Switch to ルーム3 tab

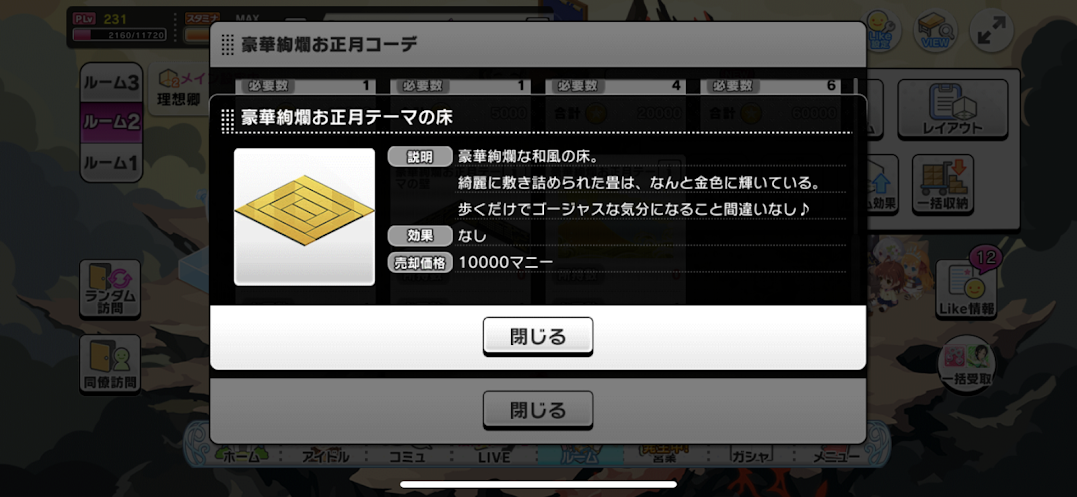[111, 83]
